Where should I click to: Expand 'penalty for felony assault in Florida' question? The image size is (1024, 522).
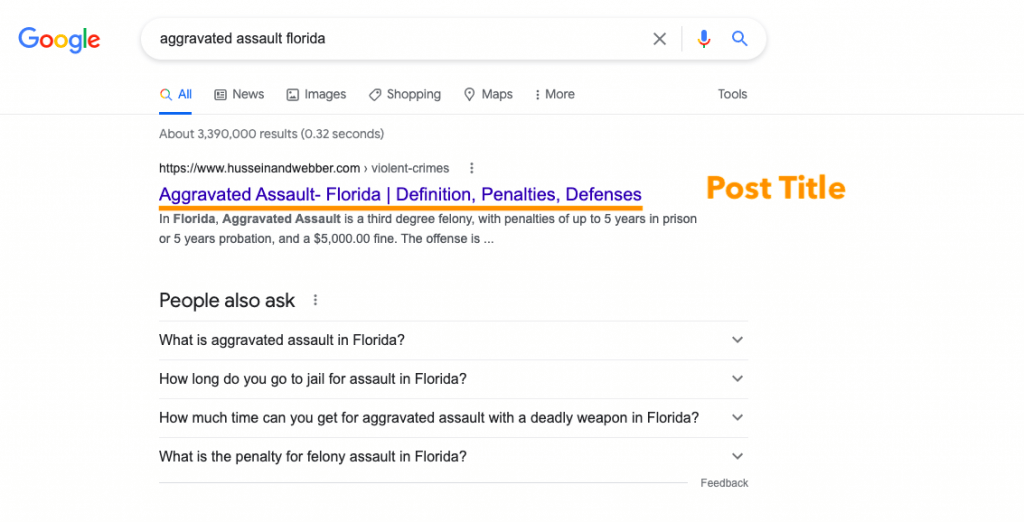[453, 457]
